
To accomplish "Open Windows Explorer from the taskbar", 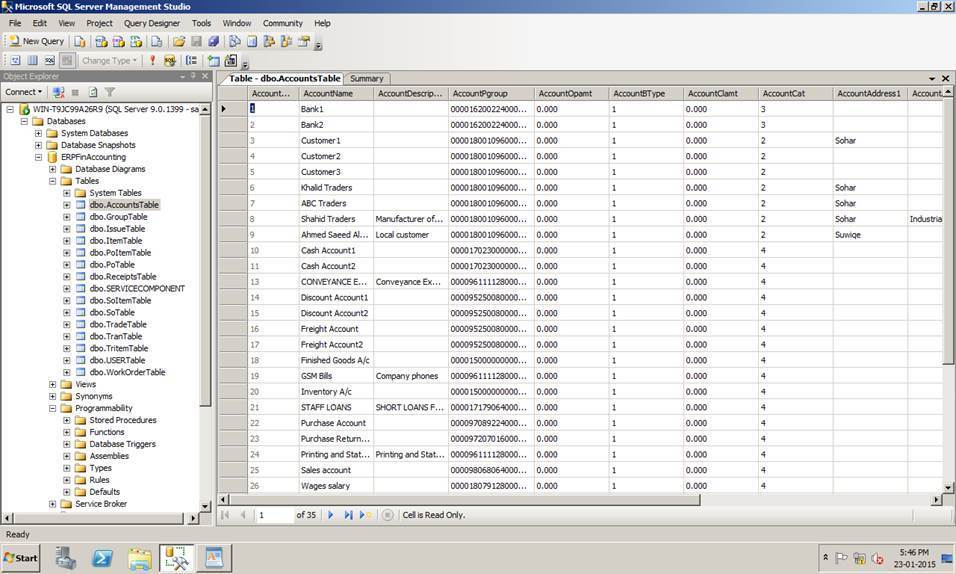I will click(x=140, y=558).
